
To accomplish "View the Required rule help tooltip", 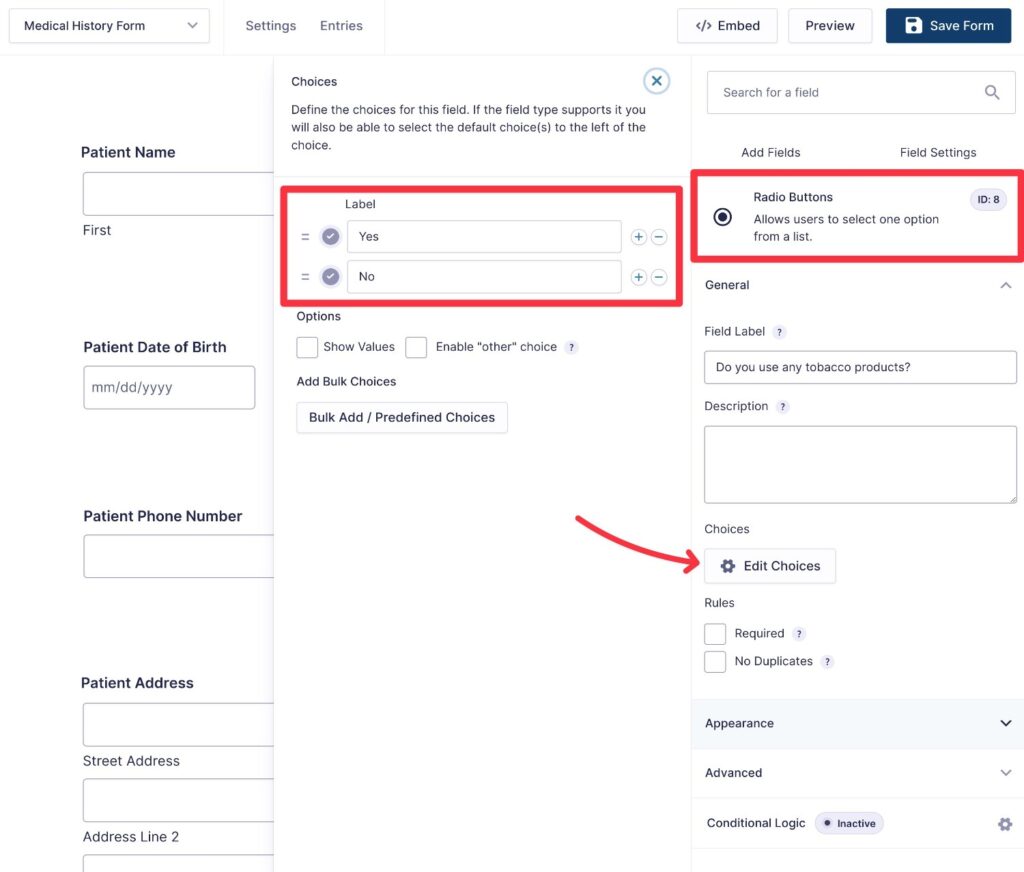I will [797, 633].
